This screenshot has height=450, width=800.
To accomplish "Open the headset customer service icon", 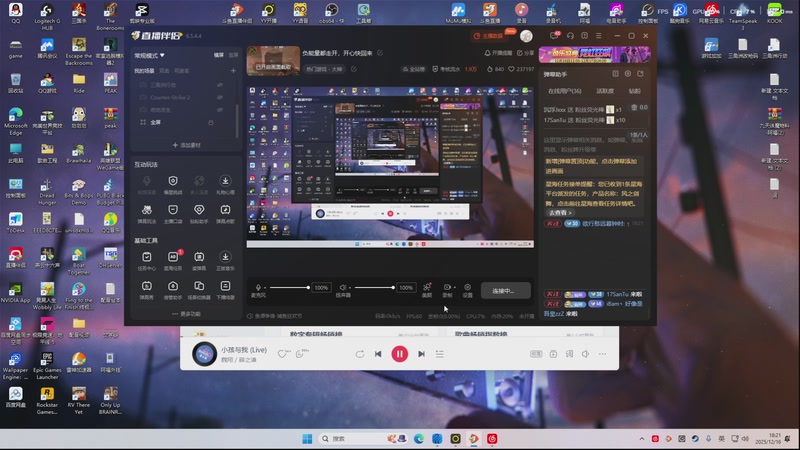I will (x=570, y=36).
